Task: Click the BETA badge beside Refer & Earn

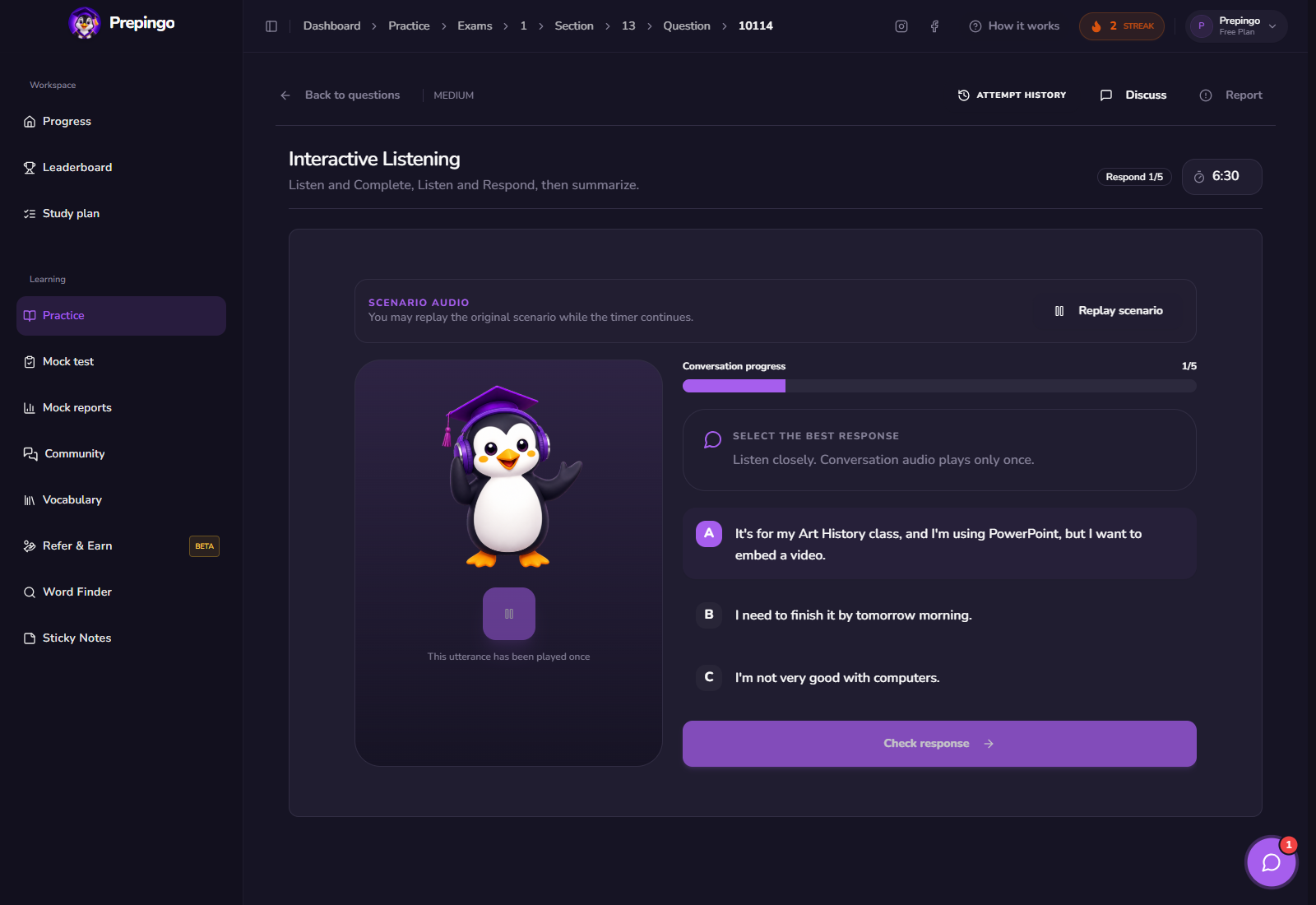Action: 204,546
